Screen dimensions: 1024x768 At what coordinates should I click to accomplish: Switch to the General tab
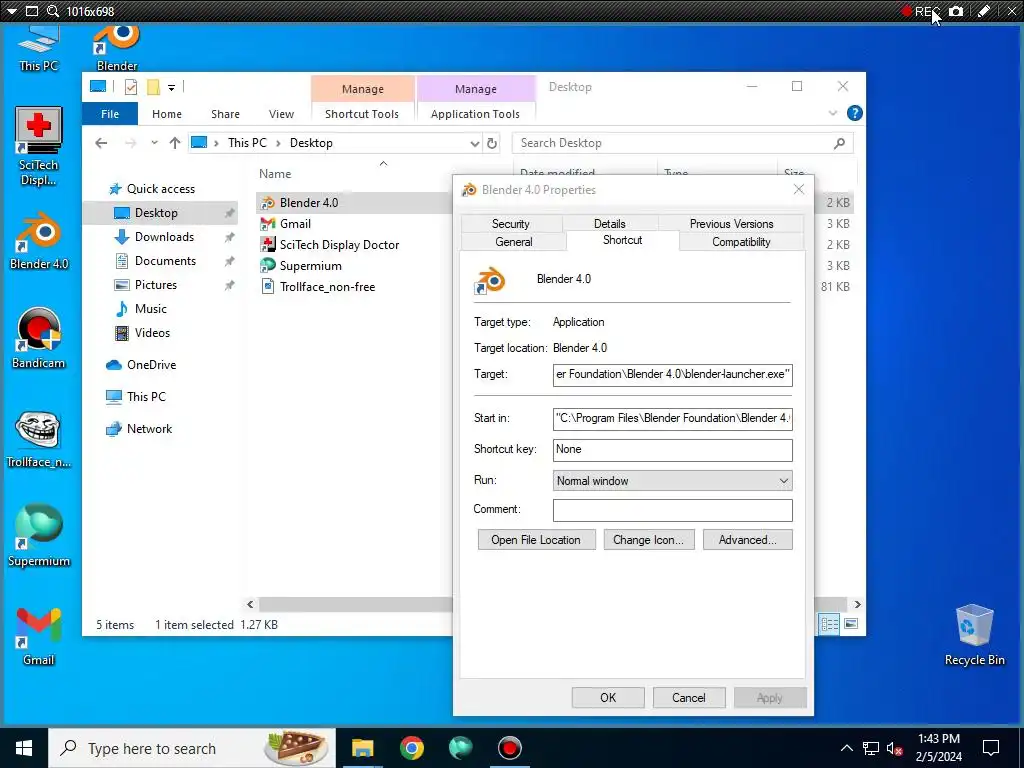tap(514, 242)
